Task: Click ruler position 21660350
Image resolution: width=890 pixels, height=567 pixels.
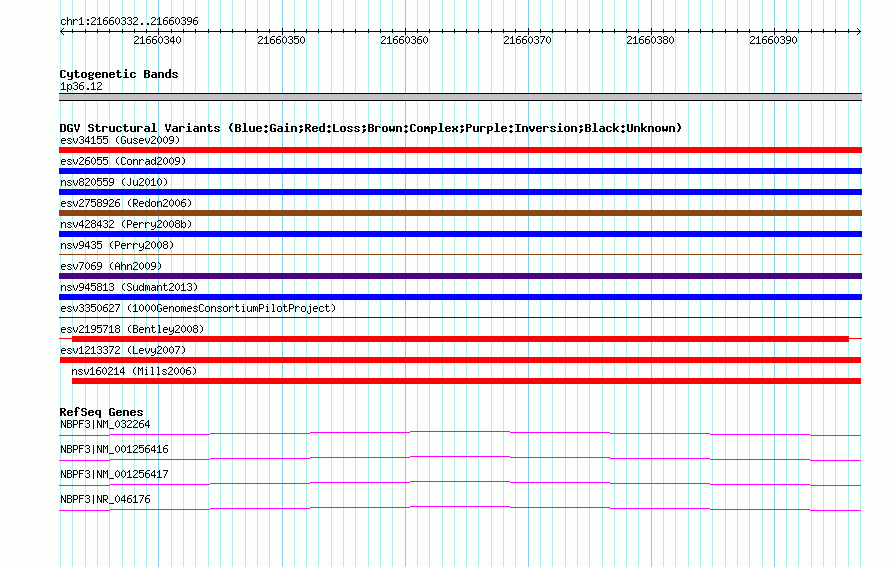Action: click(x=281, y=40)
